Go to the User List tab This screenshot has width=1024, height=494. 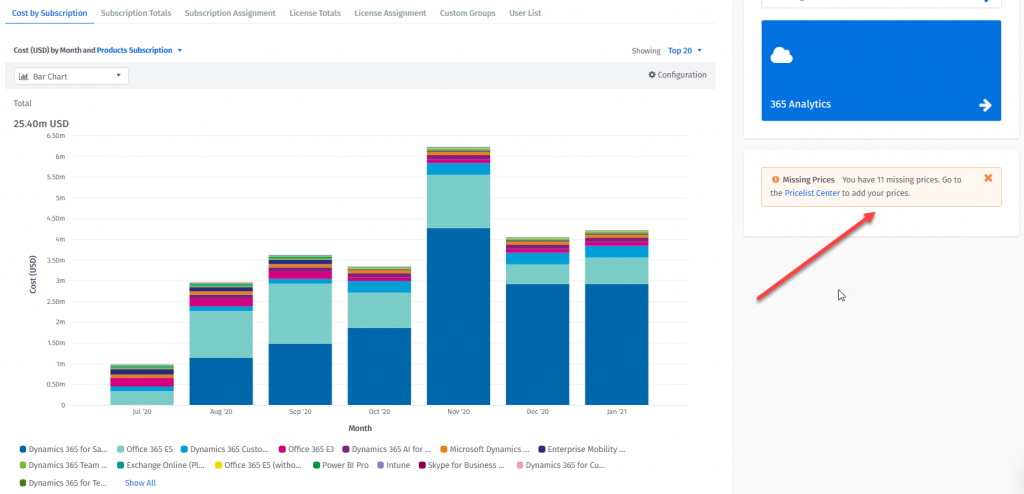pos(525,13)
